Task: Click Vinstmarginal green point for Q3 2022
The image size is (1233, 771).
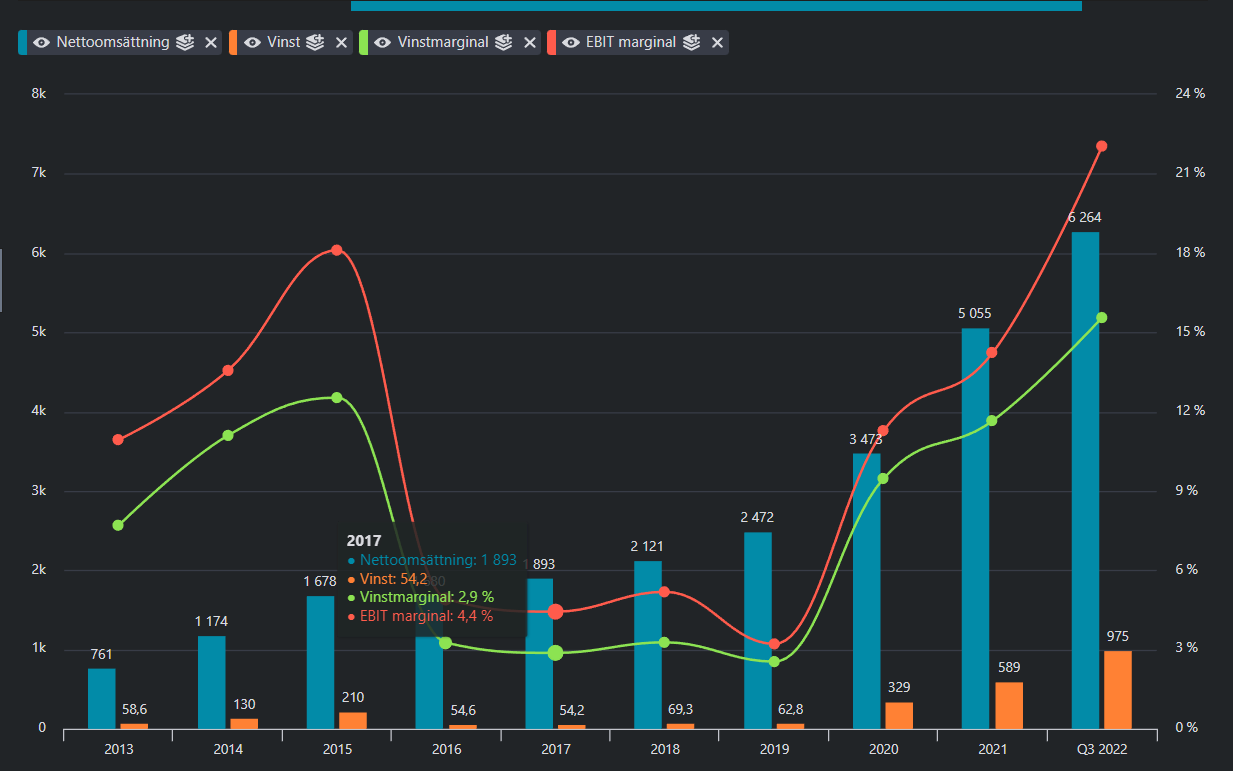Action: tap(1102, 317)
